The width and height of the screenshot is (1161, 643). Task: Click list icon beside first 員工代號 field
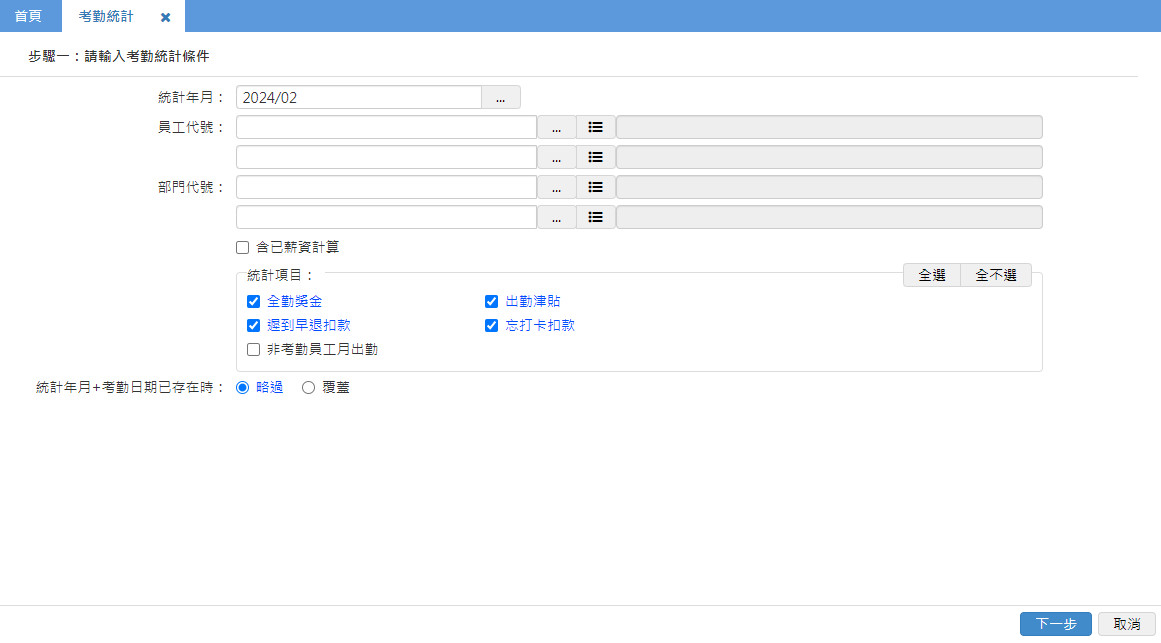point(595,127)
